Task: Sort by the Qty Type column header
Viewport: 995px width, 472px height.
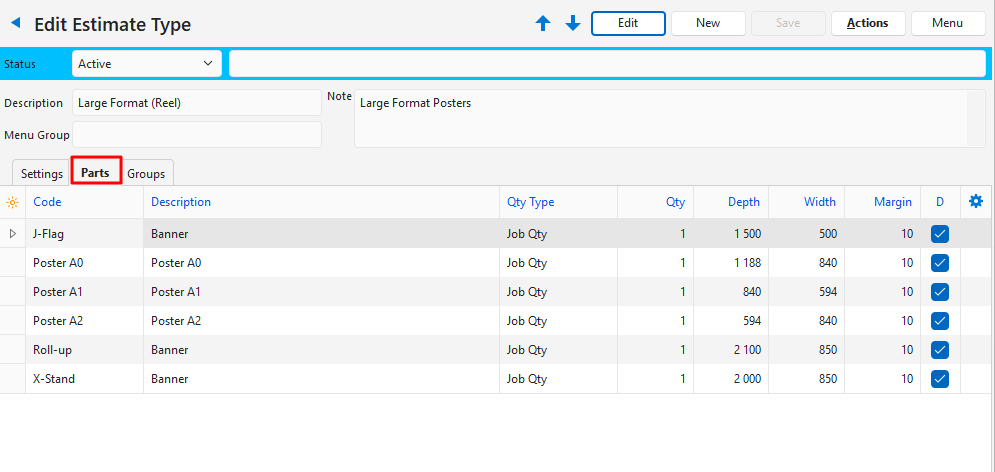Action: point(530,202)
